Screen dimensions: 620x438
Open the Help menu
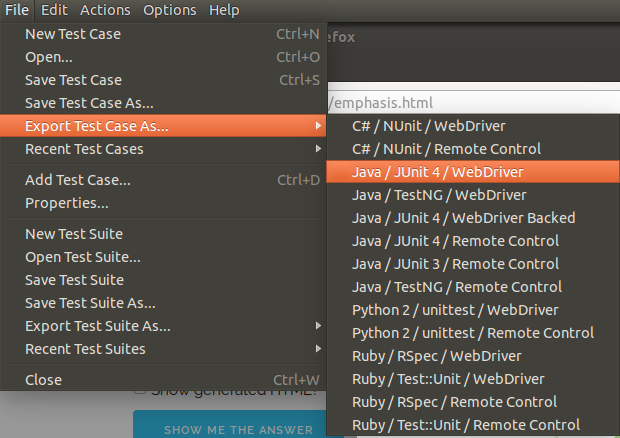(x=224, y=10)
